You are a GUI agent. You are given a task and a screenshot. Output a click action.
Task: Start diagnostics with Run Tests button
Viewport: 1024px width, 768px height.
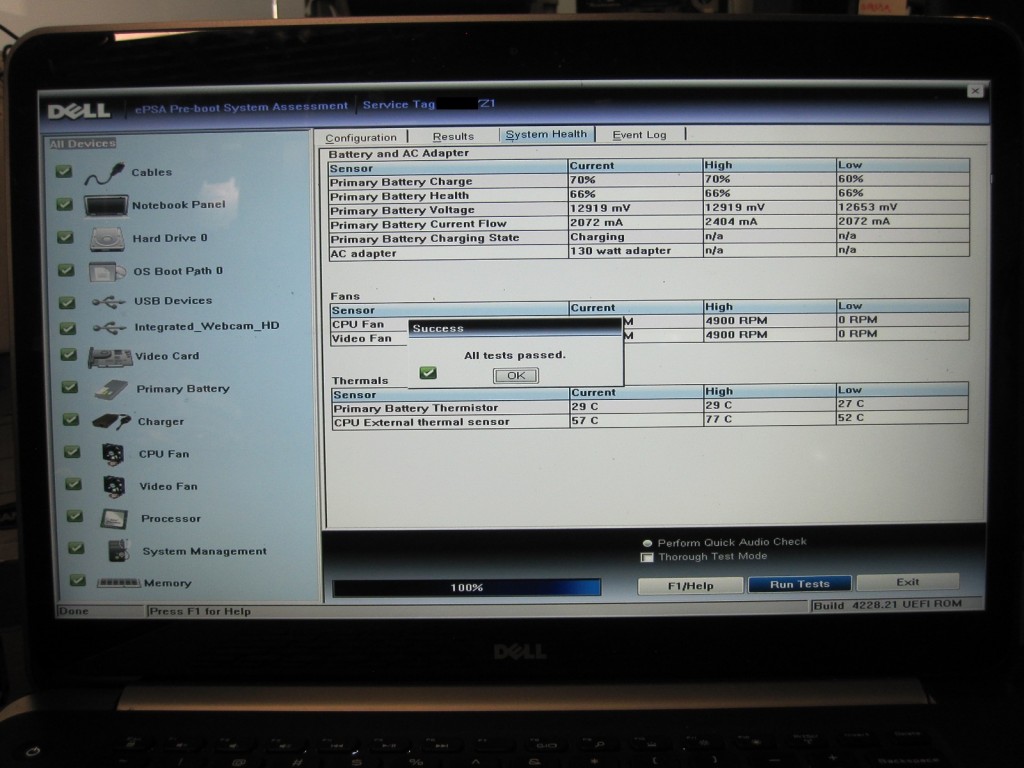pos(799,584)
